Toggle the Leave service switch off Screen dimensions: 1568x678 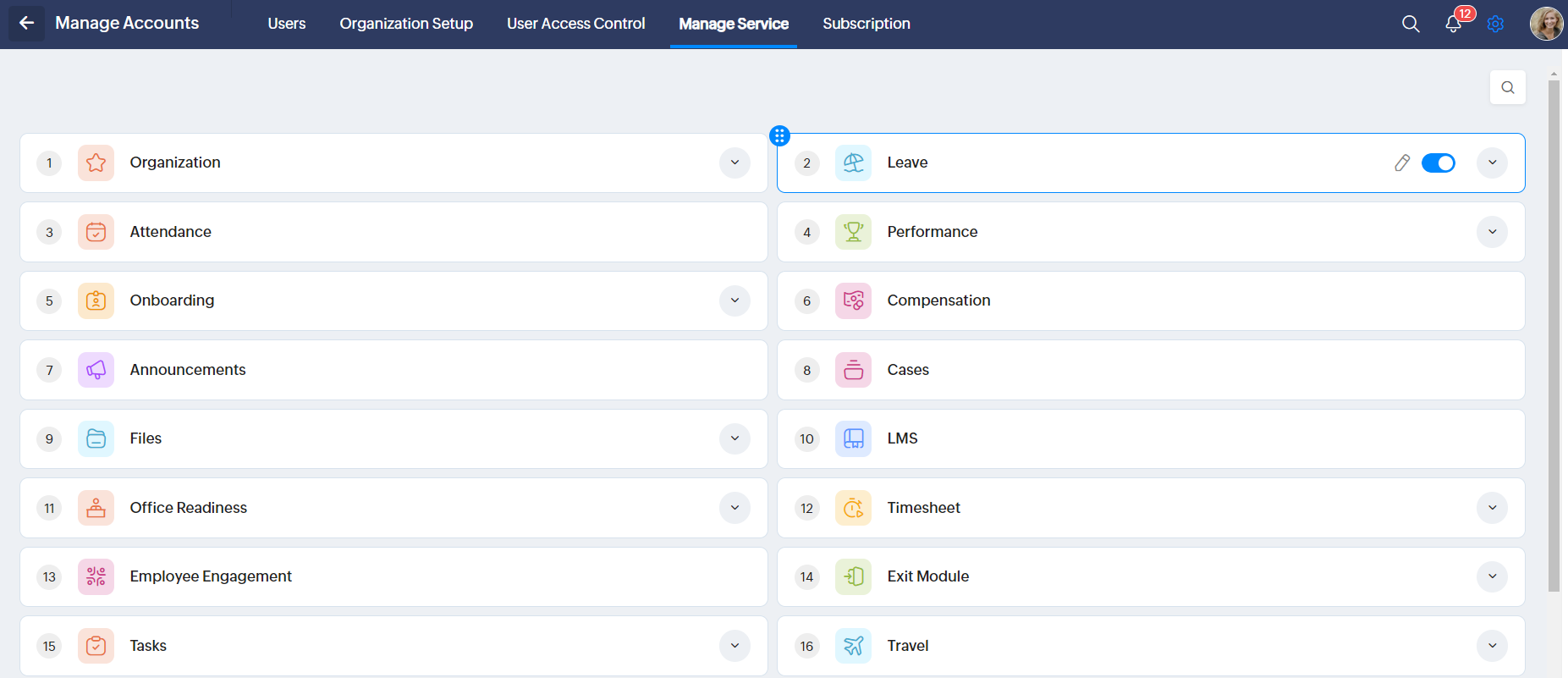[x=1438, y=163]
